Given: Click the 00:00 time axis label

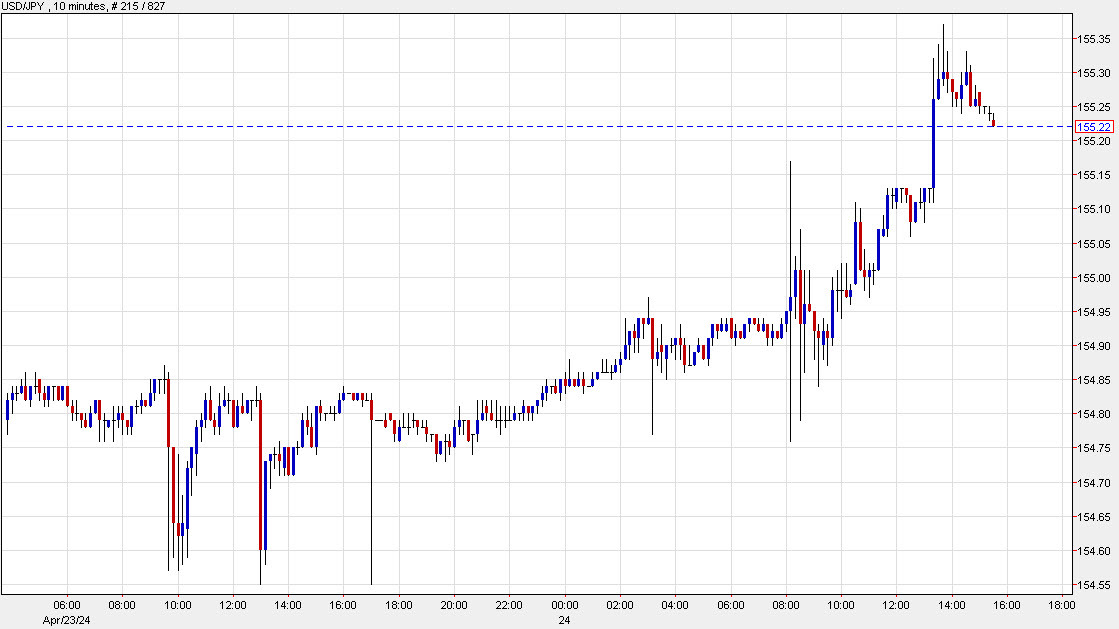Looking at the screenshot, I should pos(564,605).
